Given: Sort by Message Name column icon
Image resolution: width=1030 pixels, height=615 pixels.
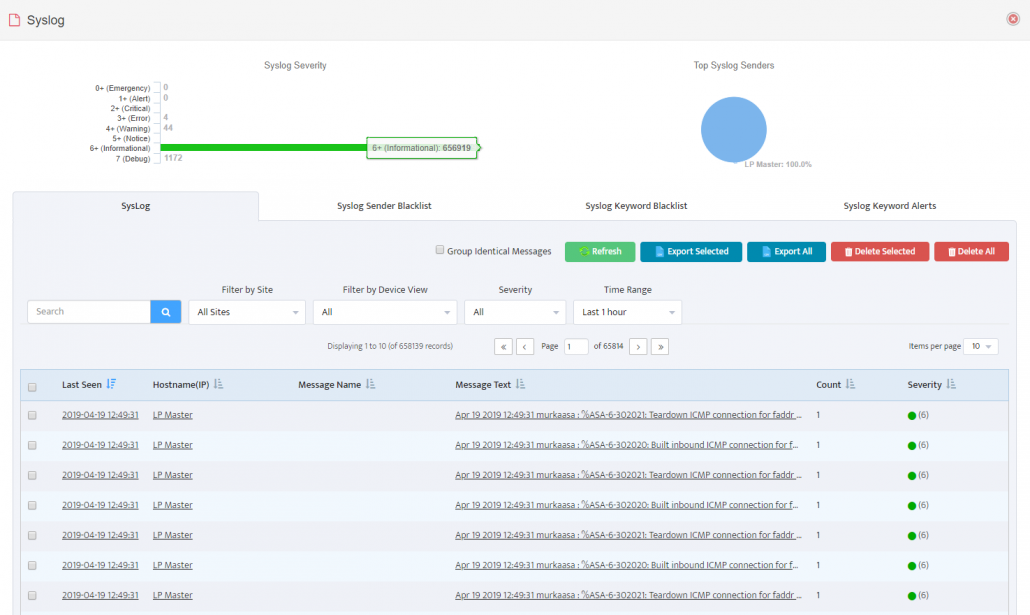Looking at the screenshot, I should 371,384.
